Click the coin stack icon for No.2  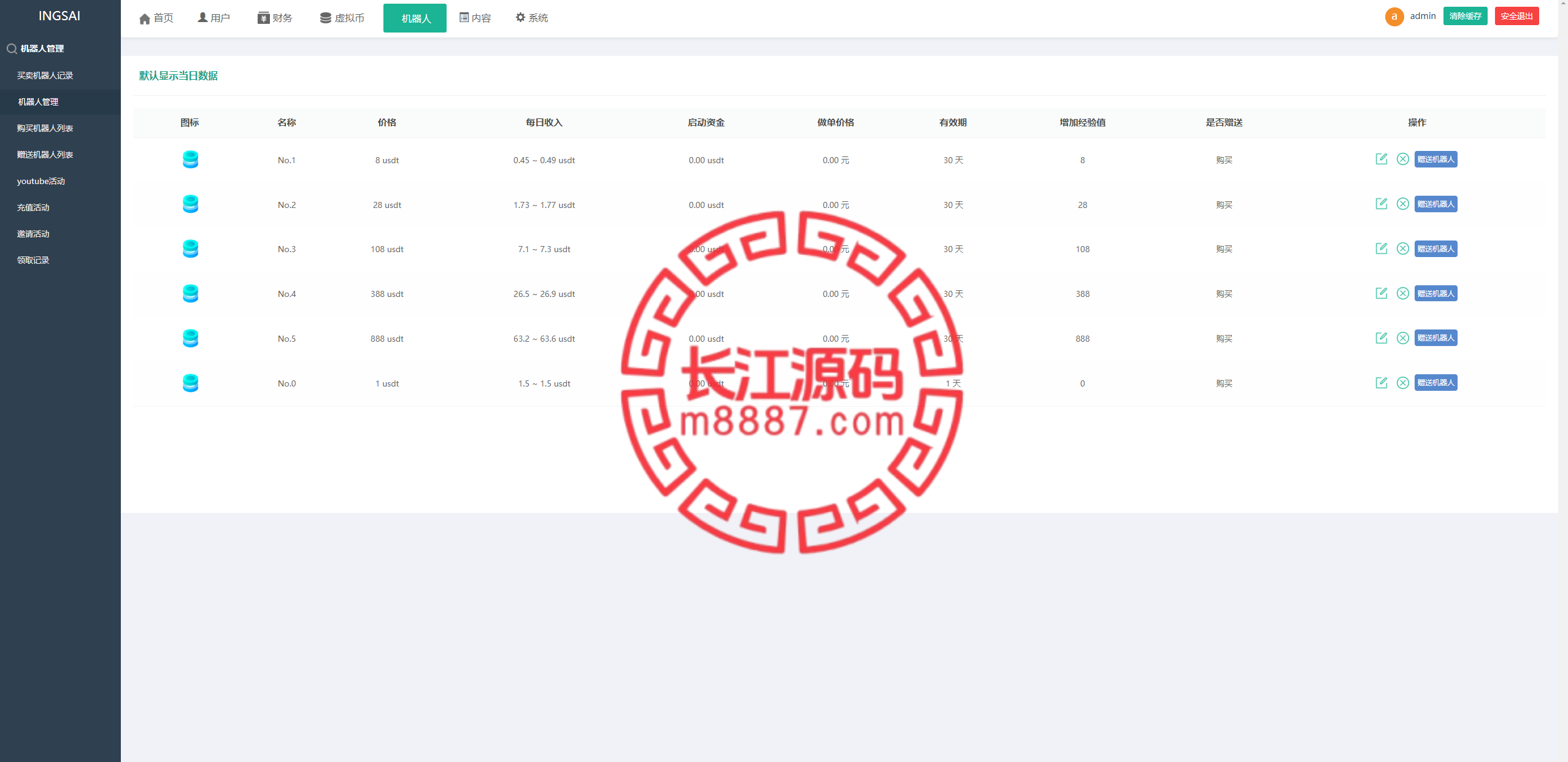pos(190,204)
